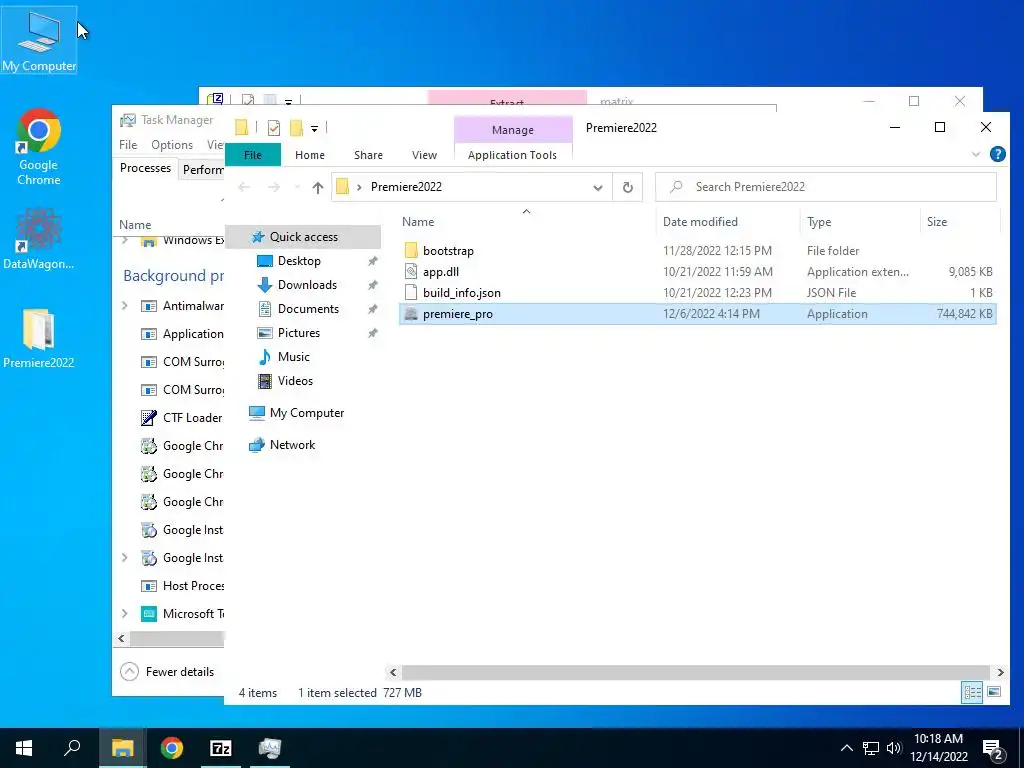Click the New folder icon in the quick access toolbar
The width and height of the screenshot is (1024, 768).
[296, 128]
